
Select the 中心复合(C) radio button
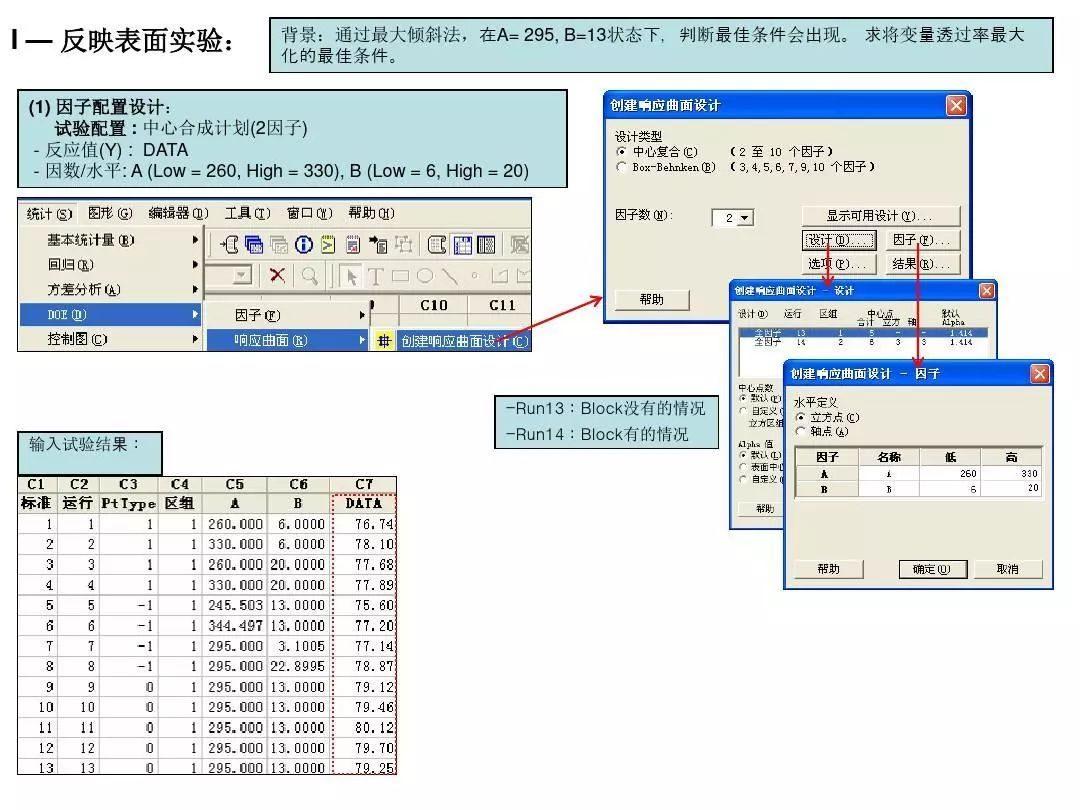[x=620, y=150]
